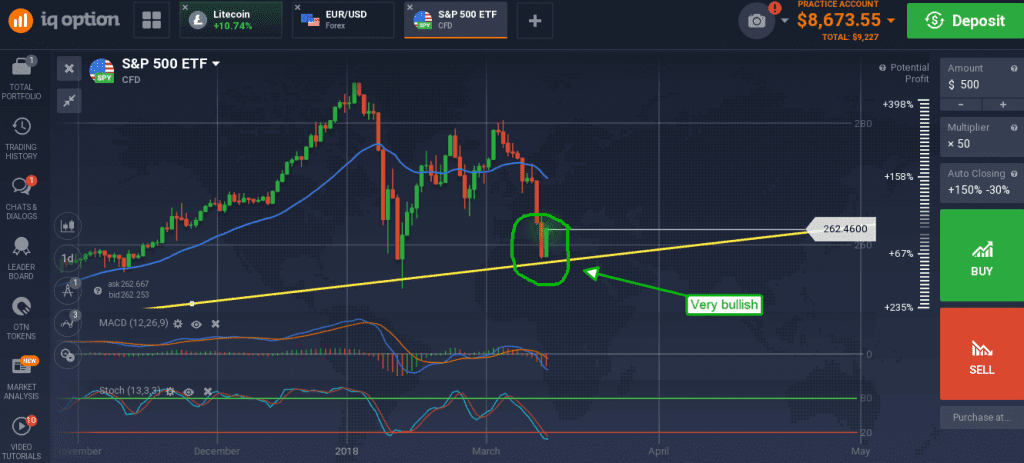The width and height of the screenshot is (1024, 463).
Task: Open Auto Closing +150% -30% settings
Action: 981,182
